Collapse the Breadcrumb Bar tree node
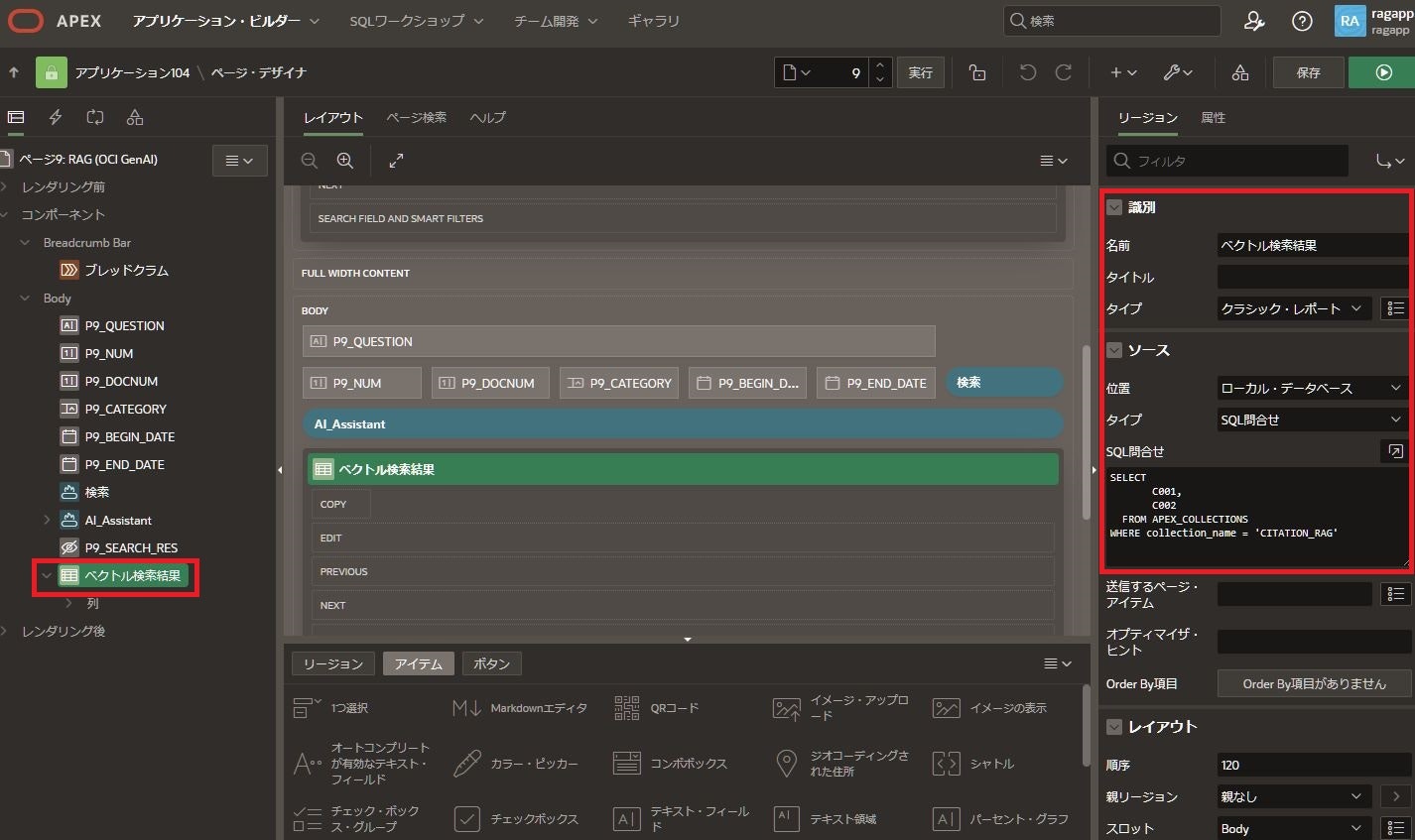Screen dimensions: 1415x840 click(26, 242)
